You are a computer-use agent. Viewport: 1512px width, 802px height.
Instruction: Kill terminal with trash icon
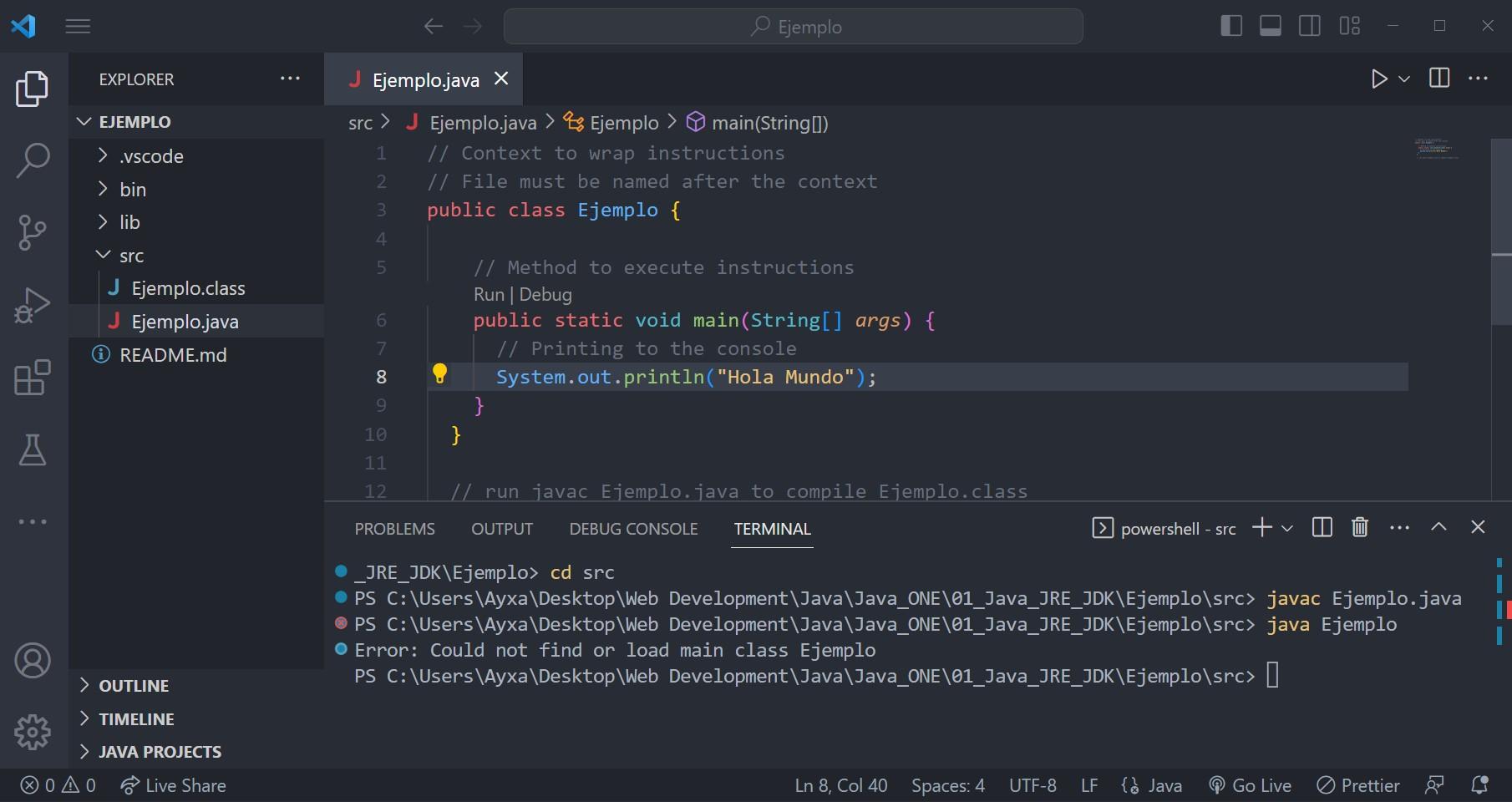tap(1360, 527)
